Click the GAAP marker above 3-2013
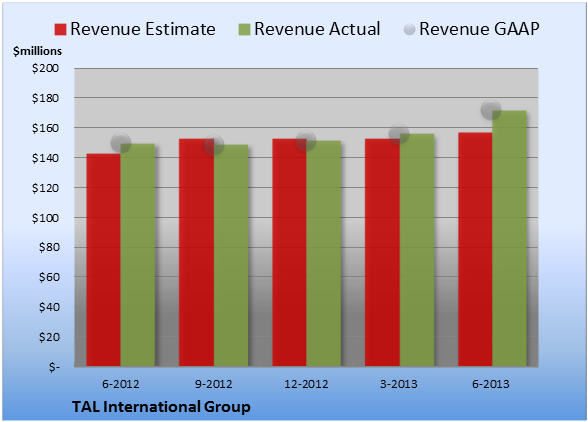Viewport: 588px width, 422px height. (399, 134)
